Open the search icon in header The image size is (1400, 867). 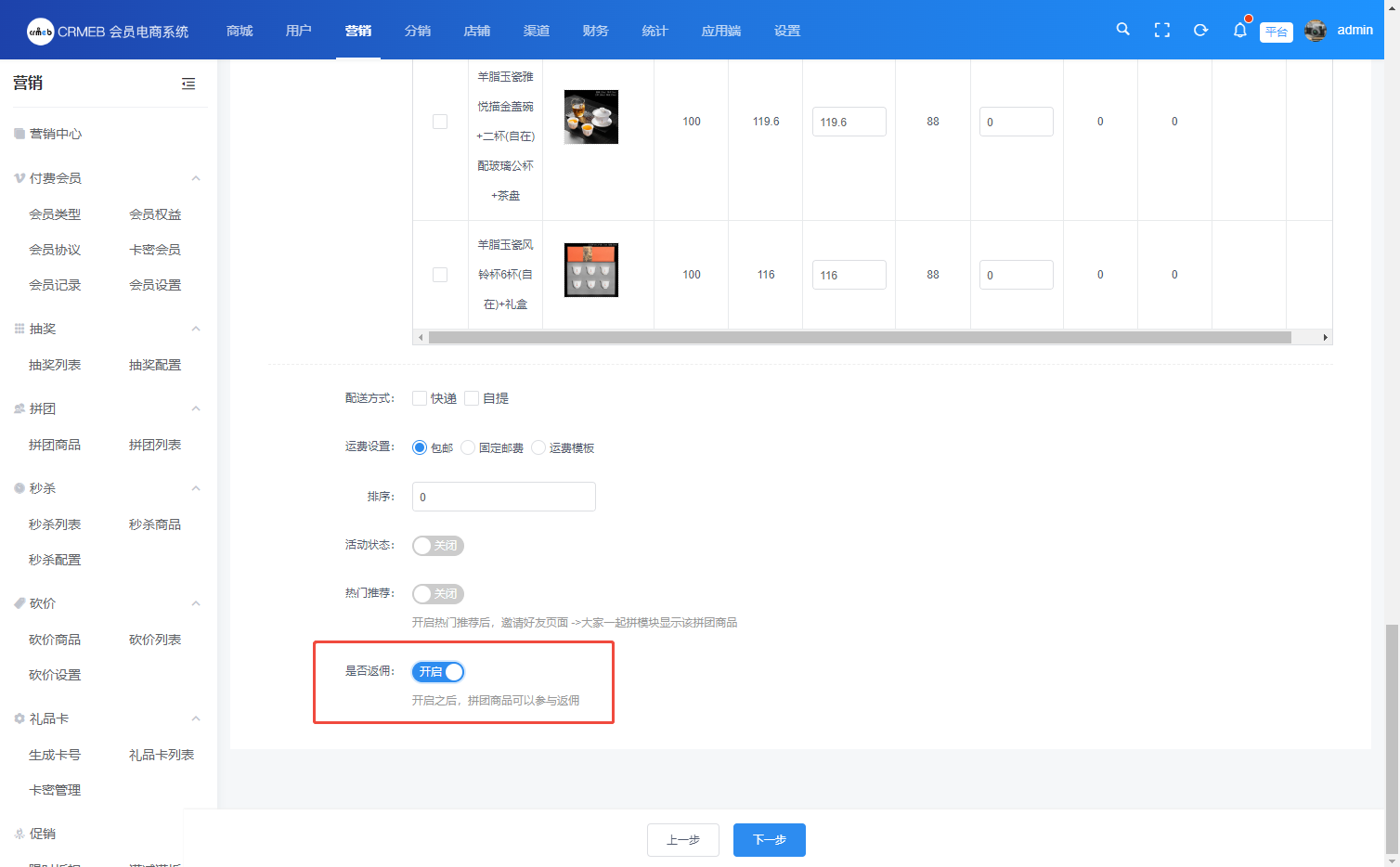click(x=1122, y=30)
